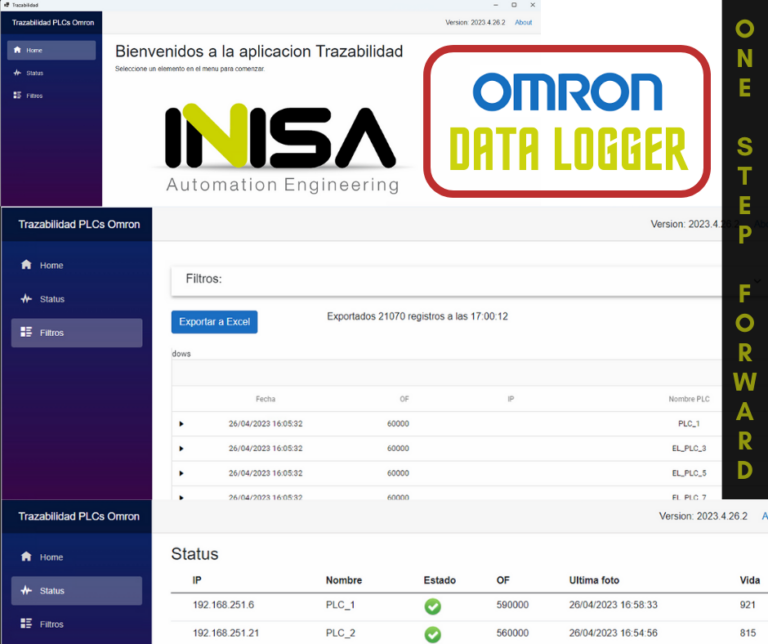This screenshot has width=768, height=644.
Task: Select highlighted Filtros item in the middle window sidebar
Action: (x=77, y=333)
